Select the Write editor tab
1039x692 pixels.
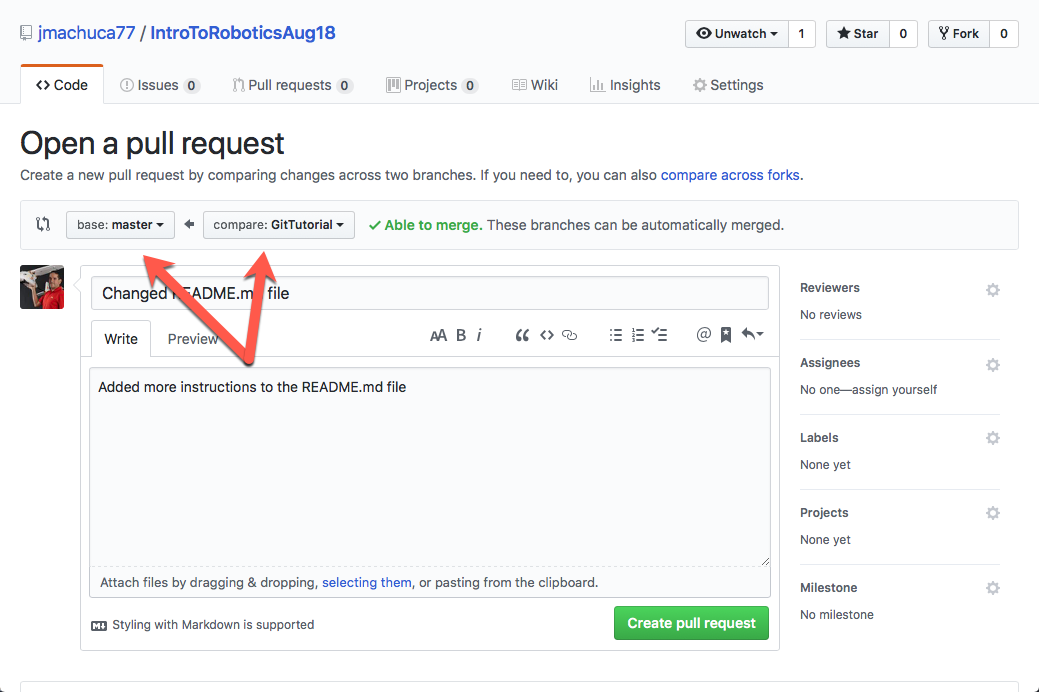(121, 339)
